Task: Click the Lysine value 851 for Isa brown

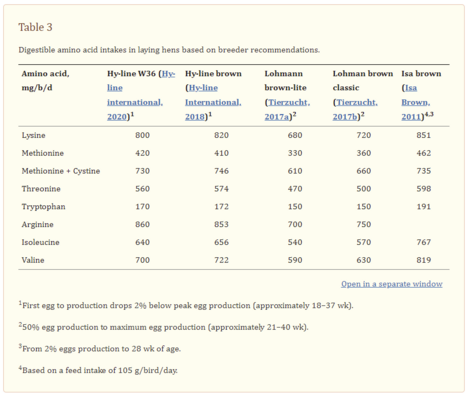Action: [423, 135]
